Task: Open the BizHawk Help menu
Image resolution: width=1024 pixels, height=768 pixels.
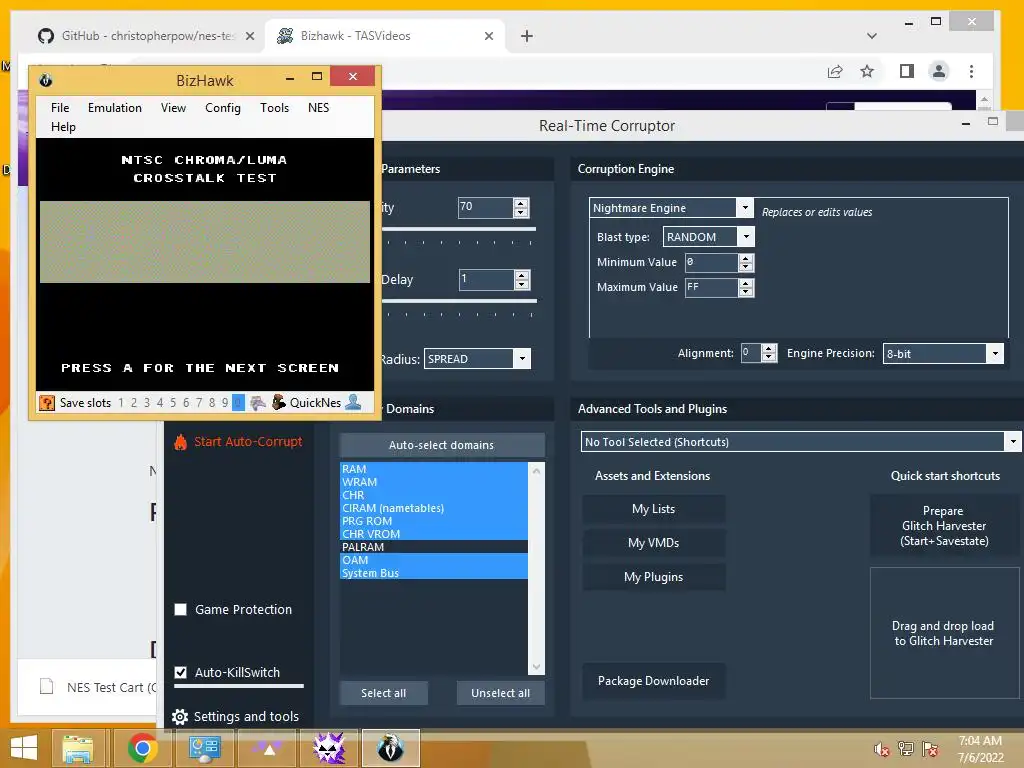Action: [63, 127]
